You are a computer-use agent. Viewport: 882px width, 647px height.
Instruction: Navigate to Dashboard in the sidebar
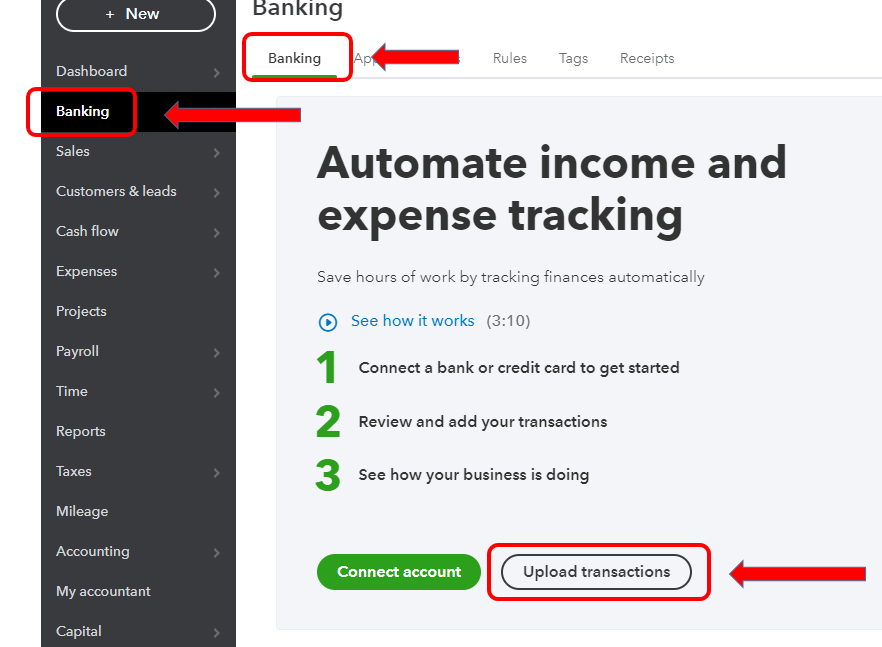pyautogui.click(x=91, y=71)
